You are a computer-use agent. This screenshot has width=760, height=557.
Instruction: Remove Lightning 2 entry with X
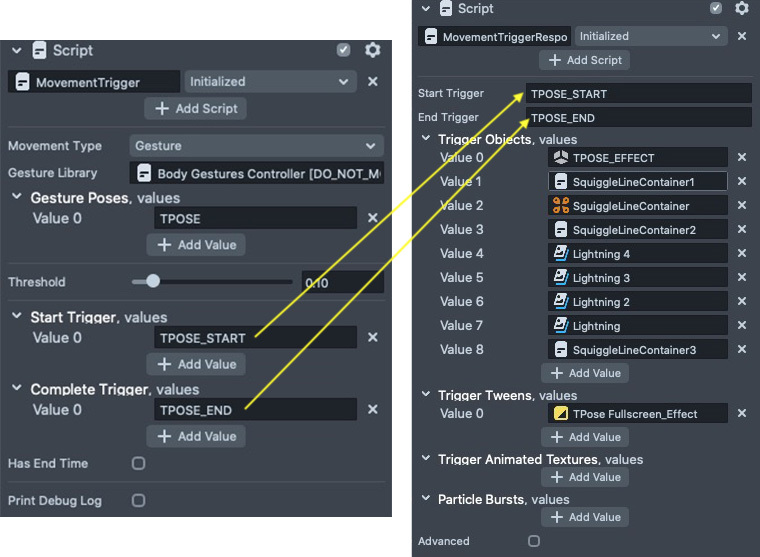pyautogui.click(x=742, y=302)
